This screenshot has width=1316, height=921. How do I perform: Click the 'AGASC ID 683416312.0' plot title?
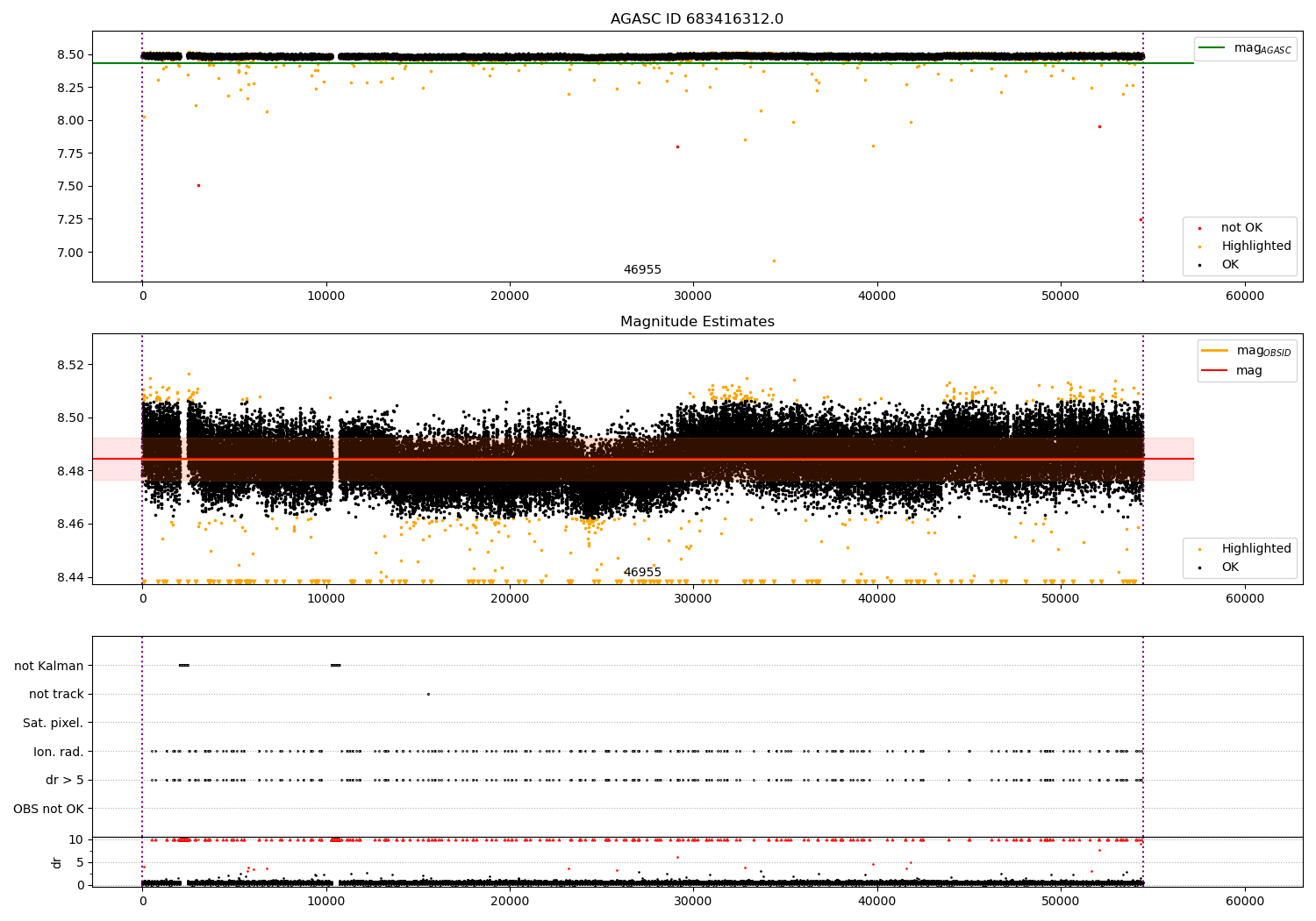[x=697, y=19]
